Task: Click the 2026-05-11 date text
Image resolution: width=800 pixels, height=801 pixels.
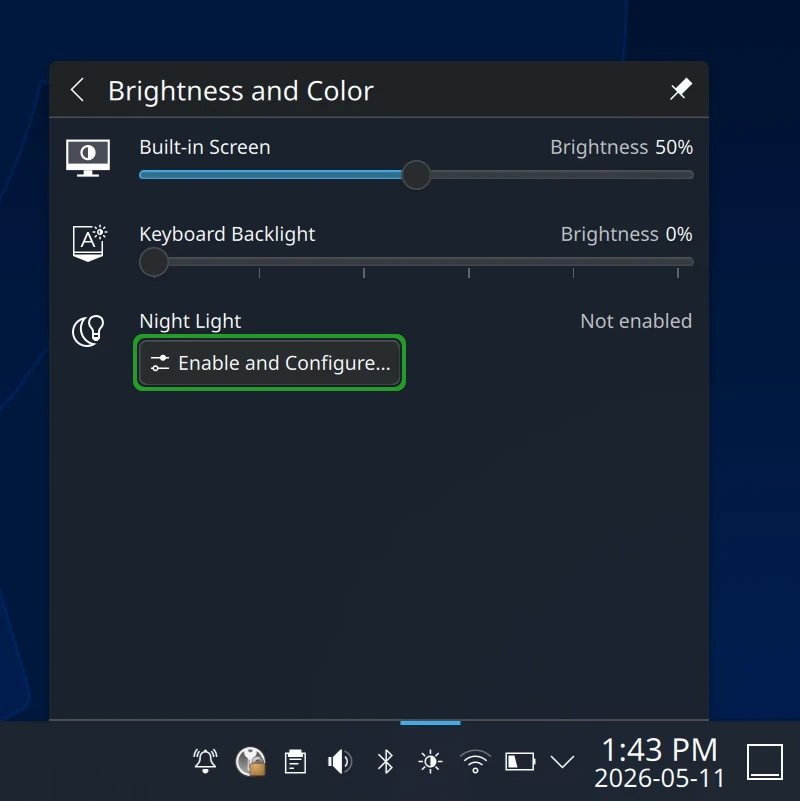Action: click(660, 778)
